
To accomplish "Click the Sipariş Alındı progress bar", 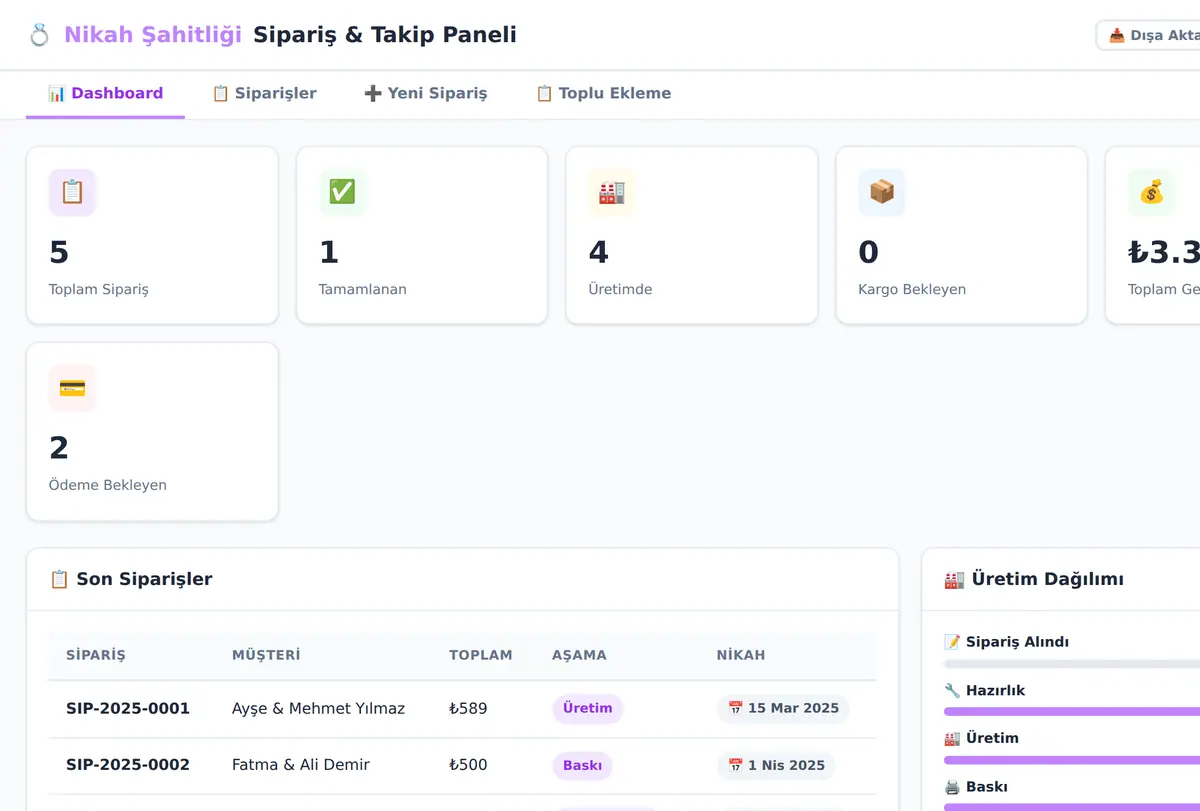I will (1072, 664).
